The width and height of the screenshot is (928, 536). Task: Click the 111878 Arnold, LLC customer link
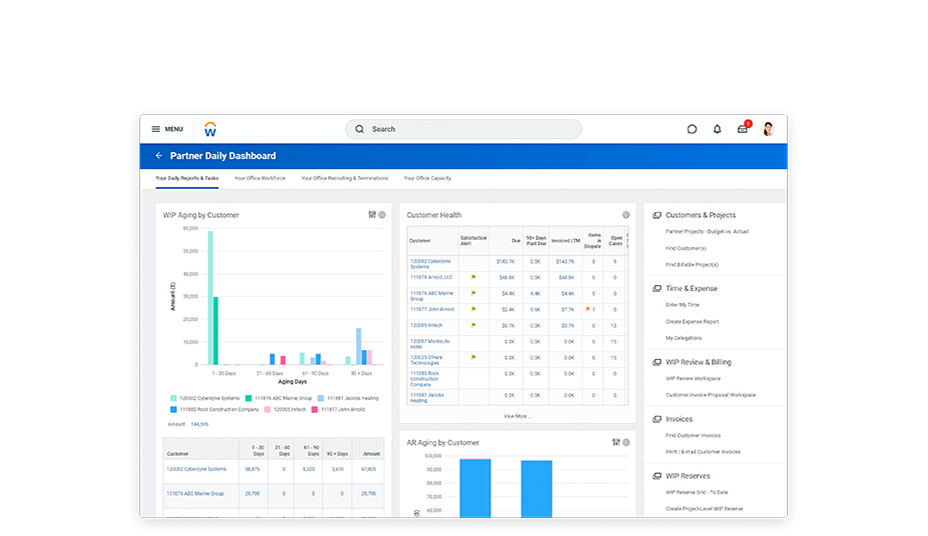click(x=431, y=277)
